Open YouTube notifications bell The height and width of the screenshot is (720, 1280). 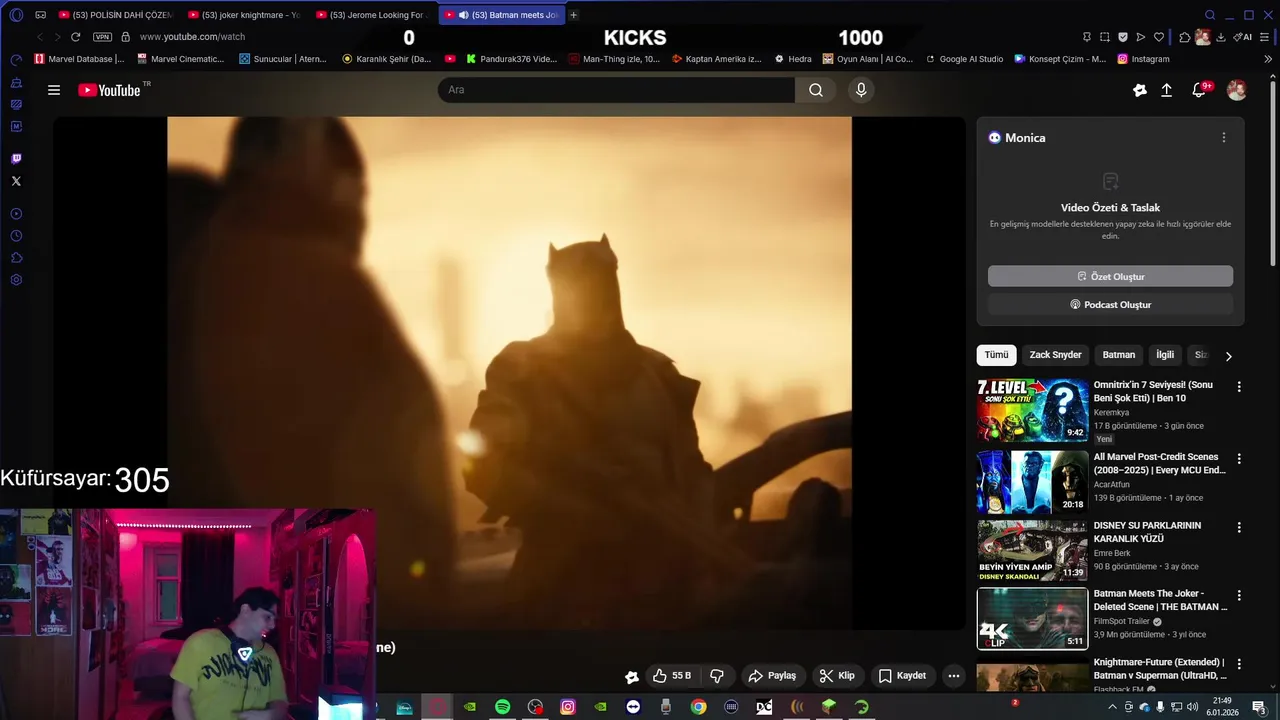[1199, 90]
